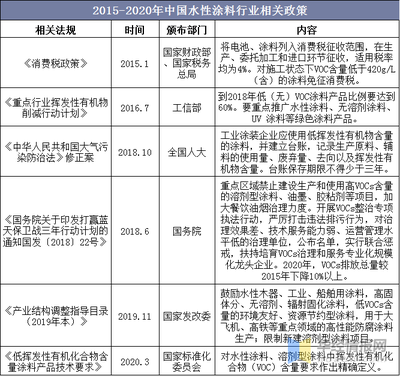Click the content starting 到2018年低（无）VOC涂料

pyautogui.click(x=307, y=108)
